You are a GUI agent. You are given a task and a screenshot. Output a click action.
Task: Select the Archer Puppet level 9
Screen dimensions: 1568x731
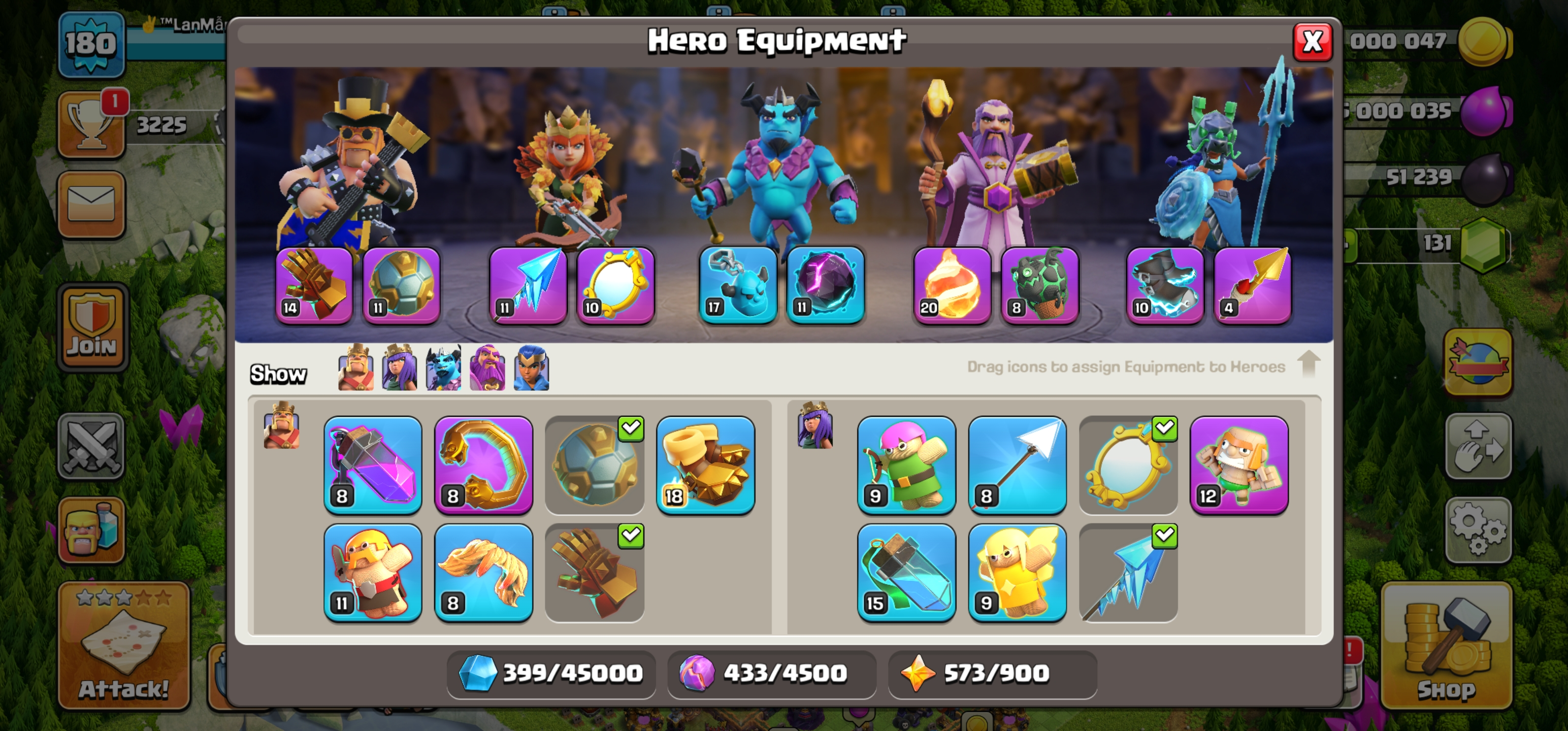coord(906,465)
